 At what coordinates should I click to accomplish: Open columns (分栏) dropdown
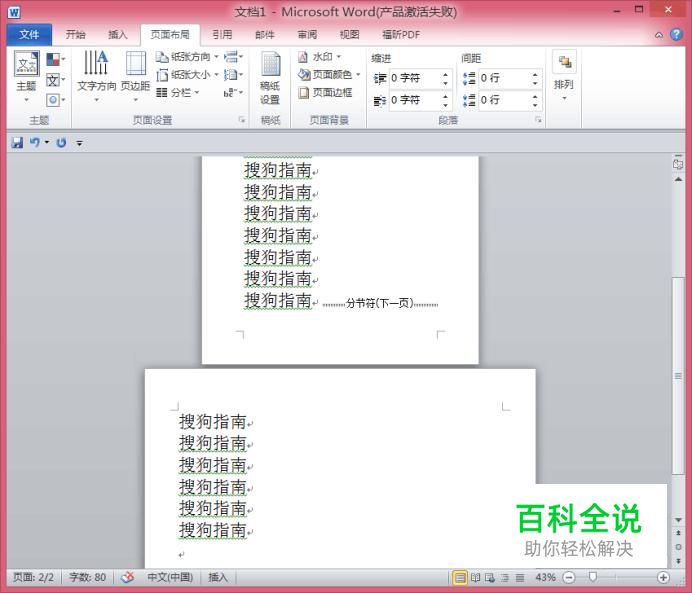click(x=177, y=93)
